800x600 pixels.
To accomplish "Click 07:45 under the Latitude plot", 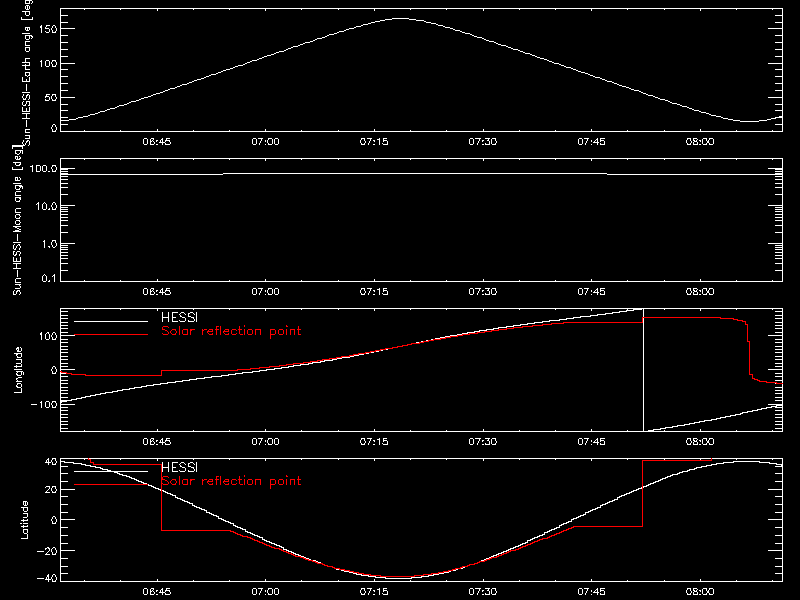I will pyautogui.click(x=591, y=592).
